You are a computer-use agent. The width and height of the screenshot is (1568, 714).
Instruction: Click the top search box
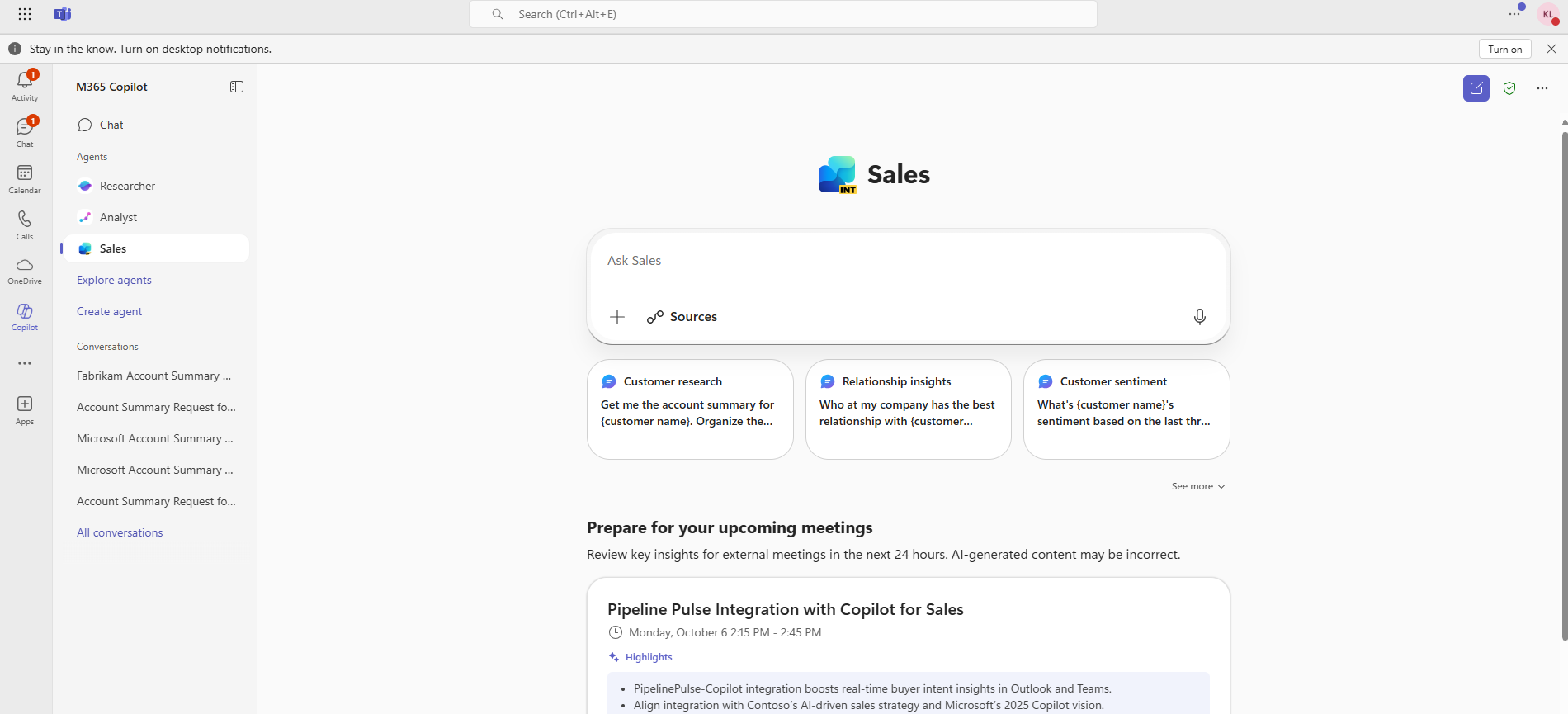(783, 14)
